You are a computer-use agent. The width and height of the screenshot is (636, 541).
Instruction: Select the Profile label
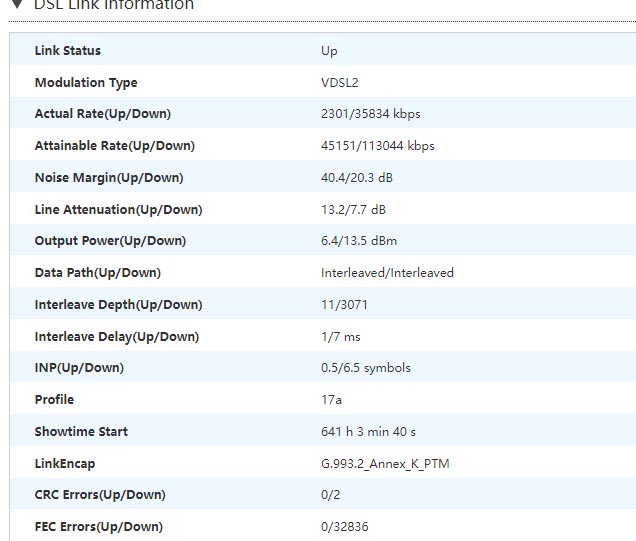click(x=54, y=400)
